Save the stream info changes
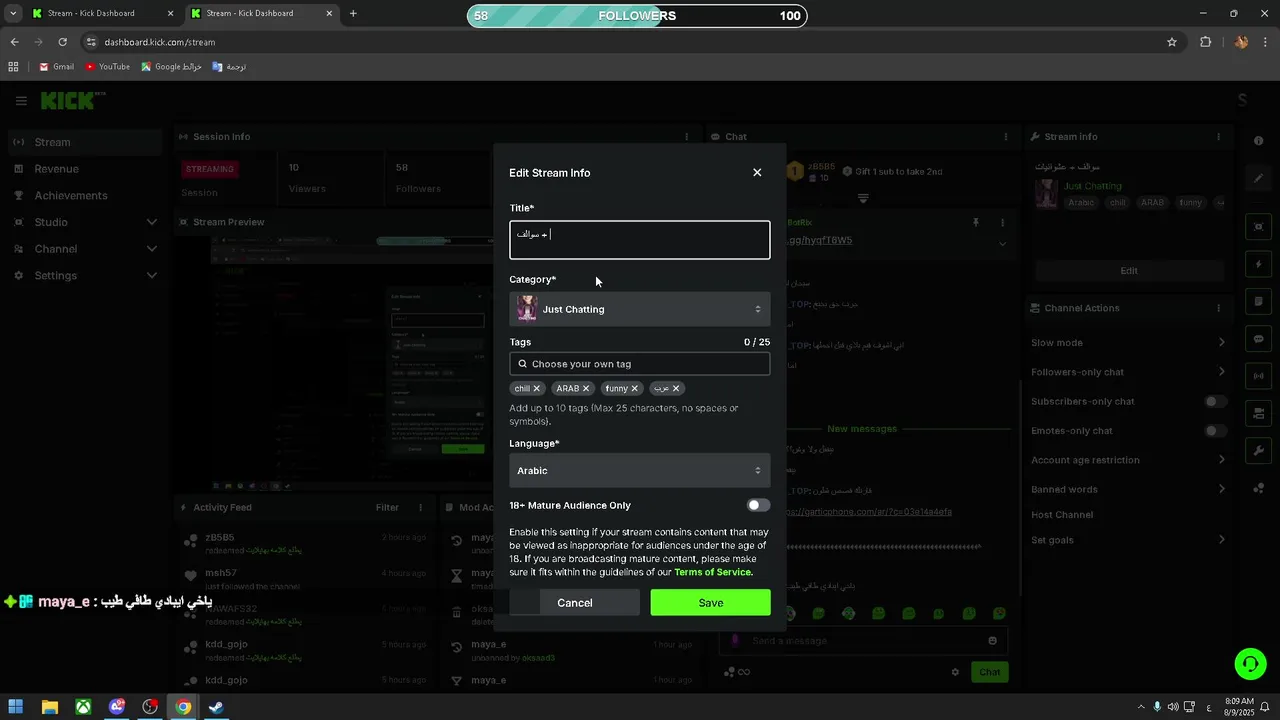This screenshot has height=720, width=1280. (711, 603)
